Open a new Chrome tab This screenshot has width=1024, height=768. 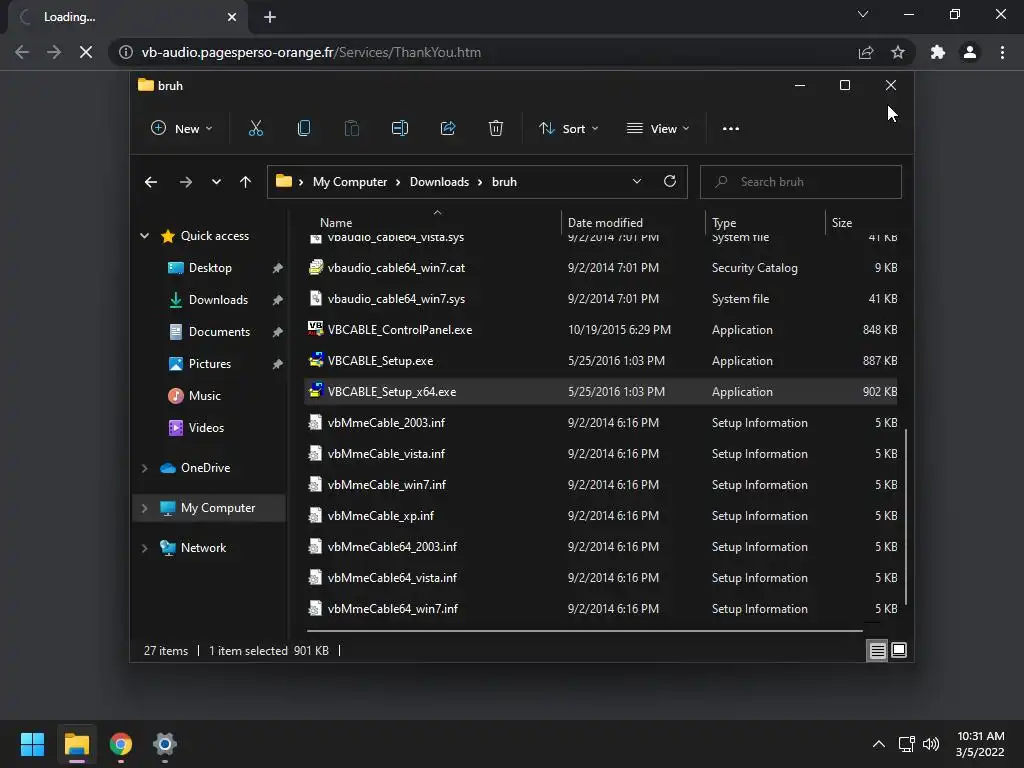[x=270, y=17]
